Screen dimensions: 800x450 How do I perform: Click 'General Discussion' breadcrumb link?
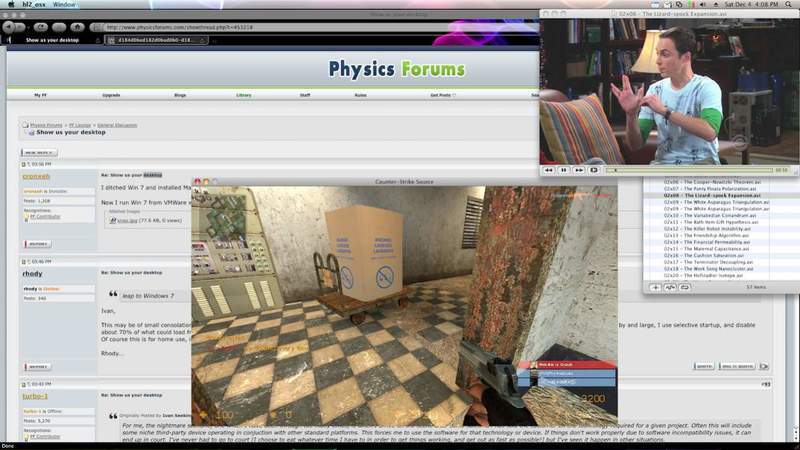[x=117, y=125]
